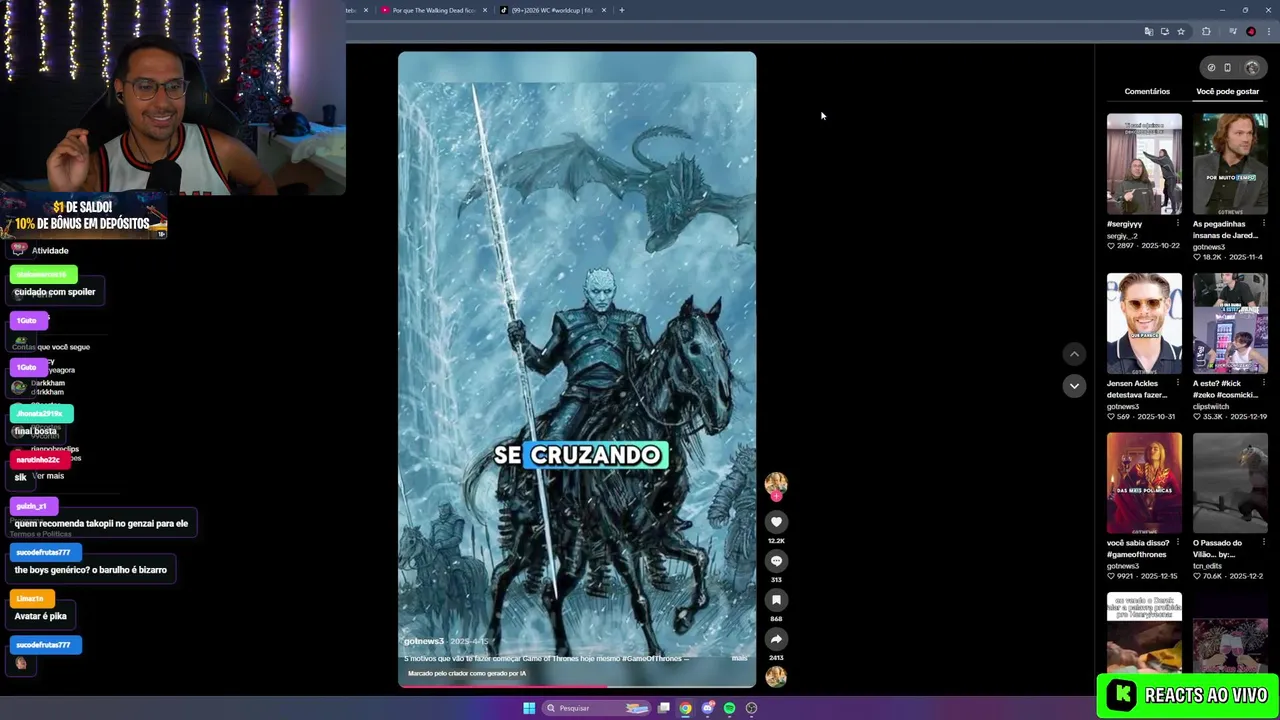The width and height of the screenshot is (1280, 720).
Task: Open 'As pegadinhas insanas de Jared' thumbnail
Action: coord(1230,163)
